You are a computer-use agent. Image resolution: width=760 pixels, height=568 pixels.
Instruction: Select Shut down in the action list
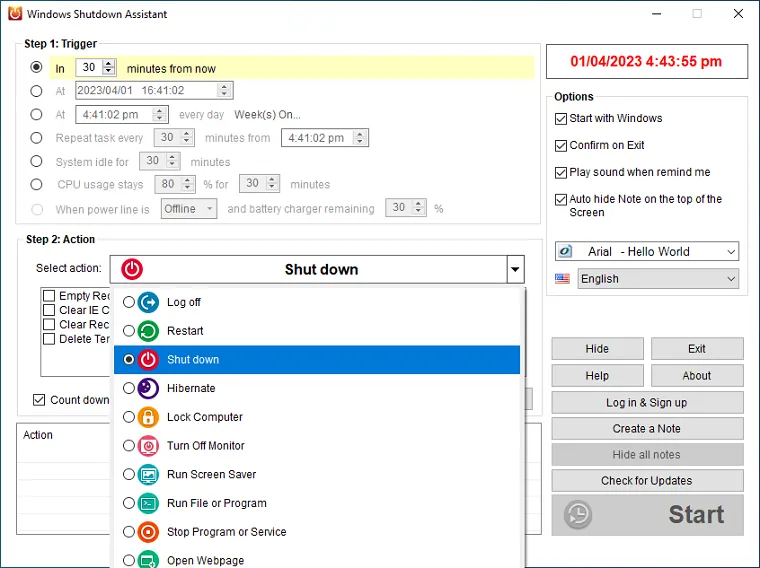[x=193, y=360]
